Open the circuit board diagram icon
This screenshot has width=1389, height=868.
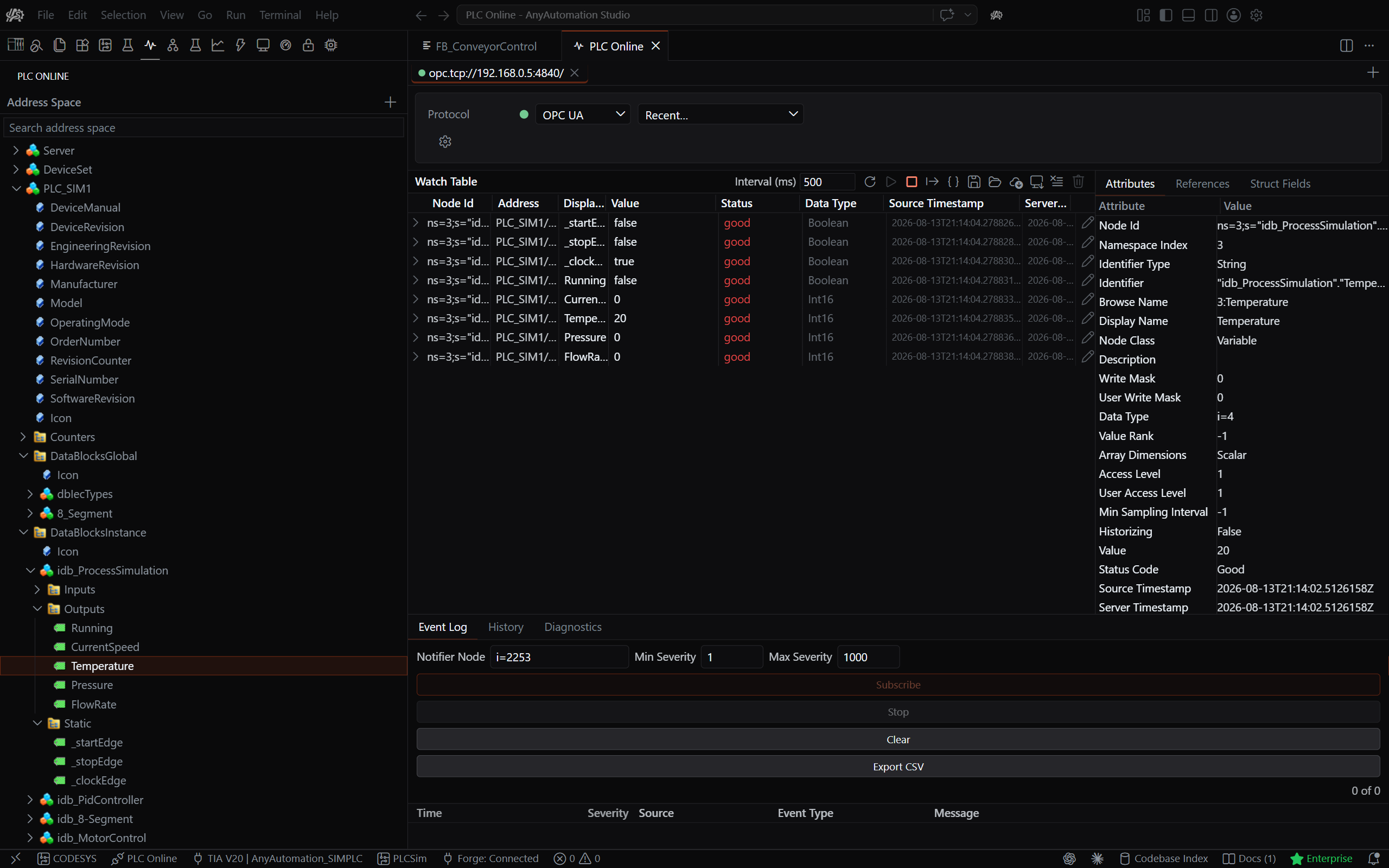click(105, 46)
